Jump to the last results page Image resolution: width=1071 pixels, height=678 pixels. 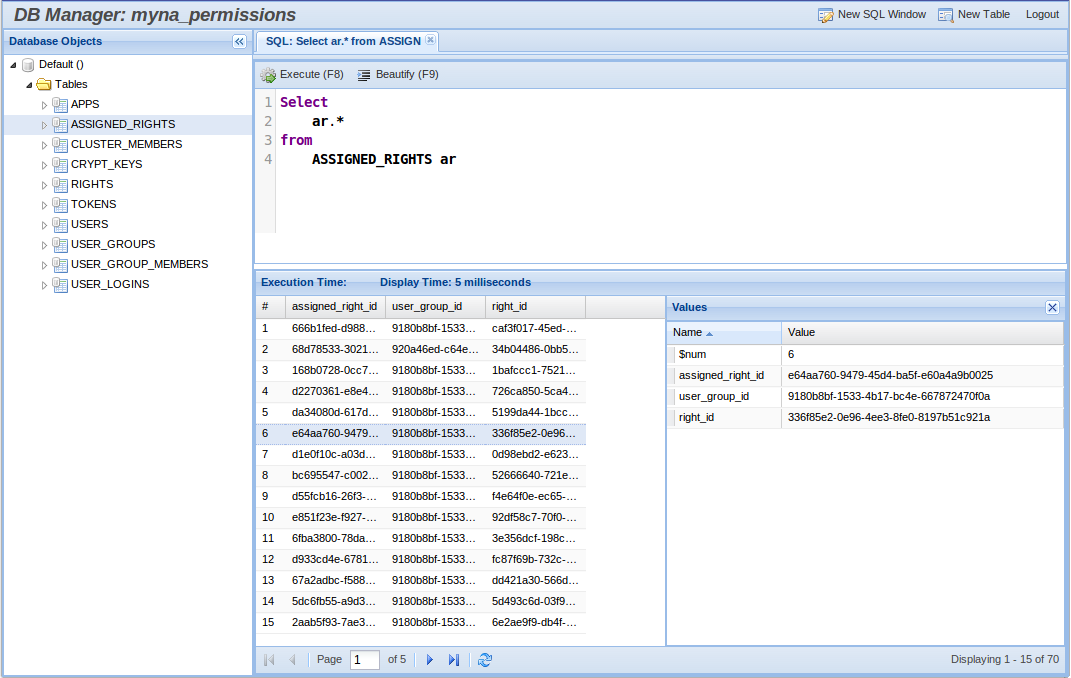pyautogui.click(x=453, y=660)
